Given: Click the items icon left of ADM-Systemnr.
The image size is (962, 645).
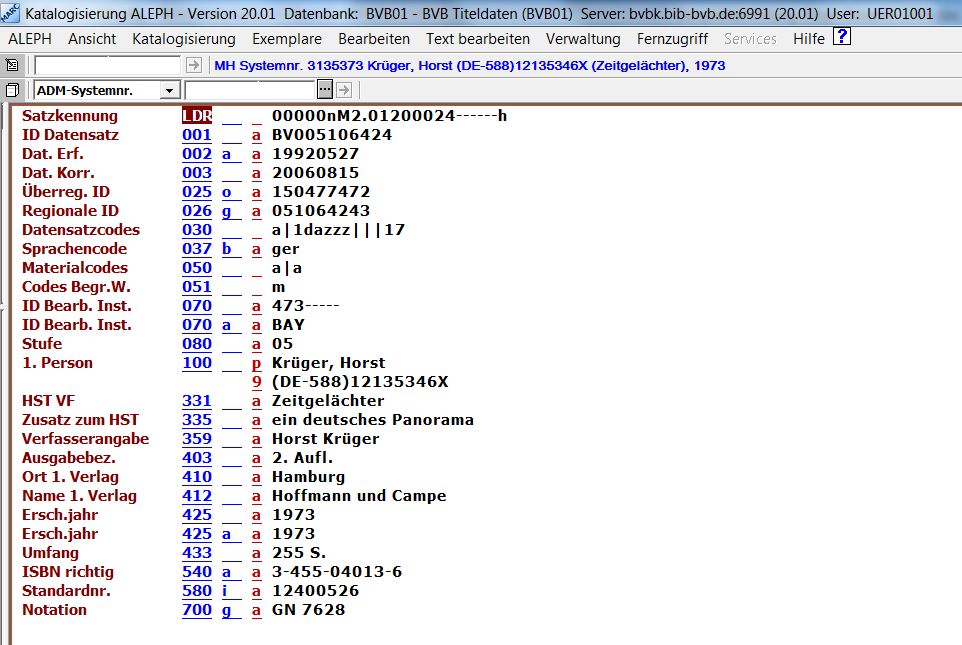Looking at the screenshot, I should click(x=12, y=90).
